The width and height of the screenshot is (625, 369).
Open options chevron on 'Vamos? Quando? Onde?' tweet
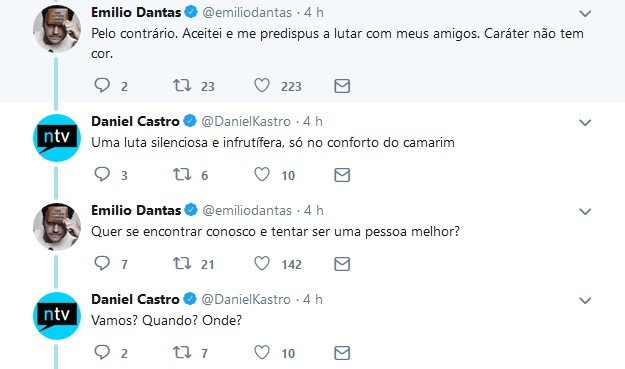[585, 300]
